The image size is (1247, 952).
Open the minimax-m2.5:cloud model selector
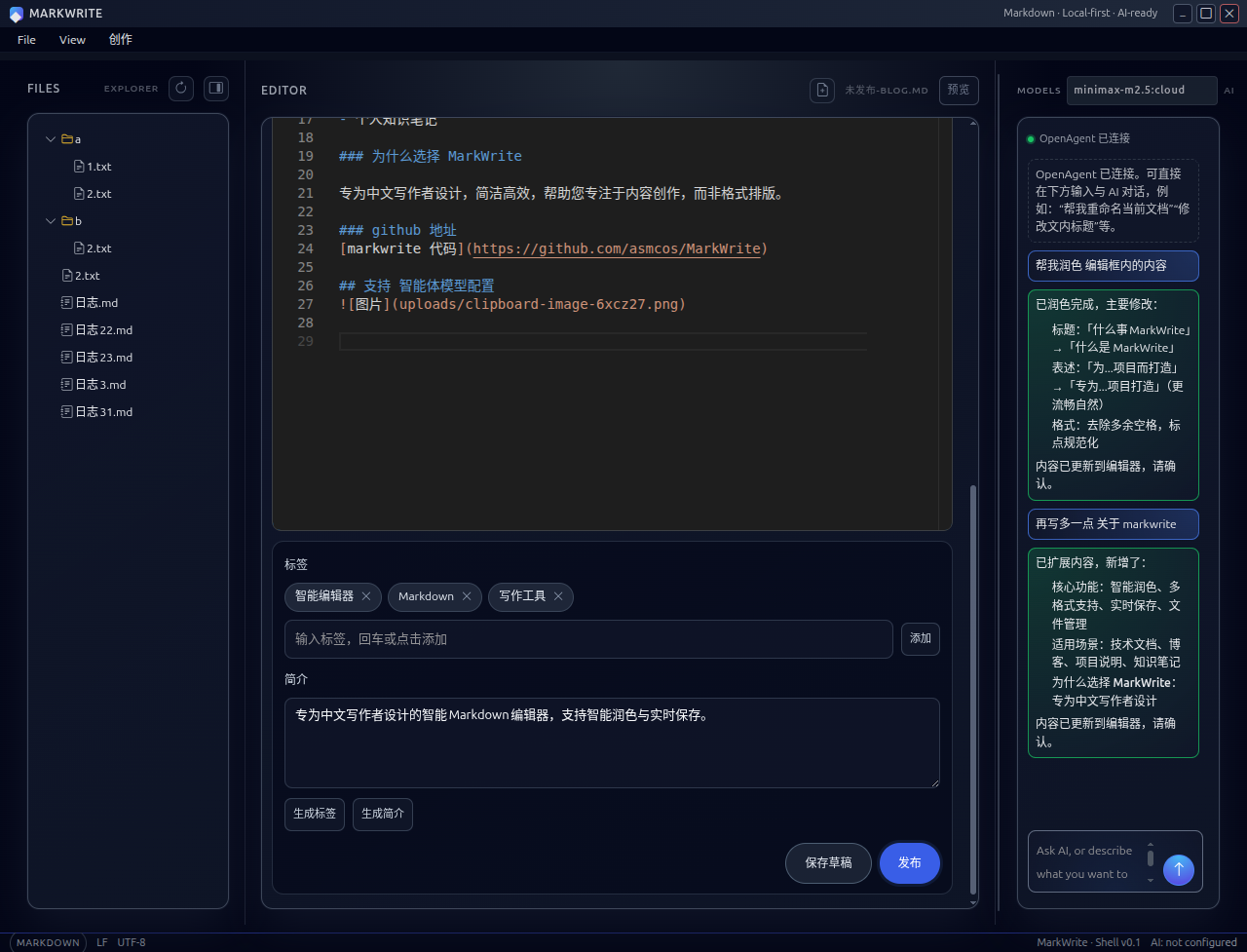point(1142,90)
